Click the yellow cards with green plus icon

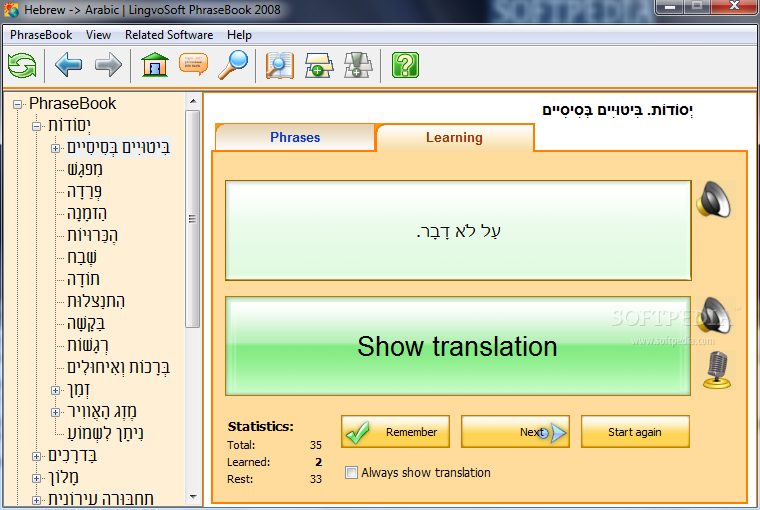(319, 65)
